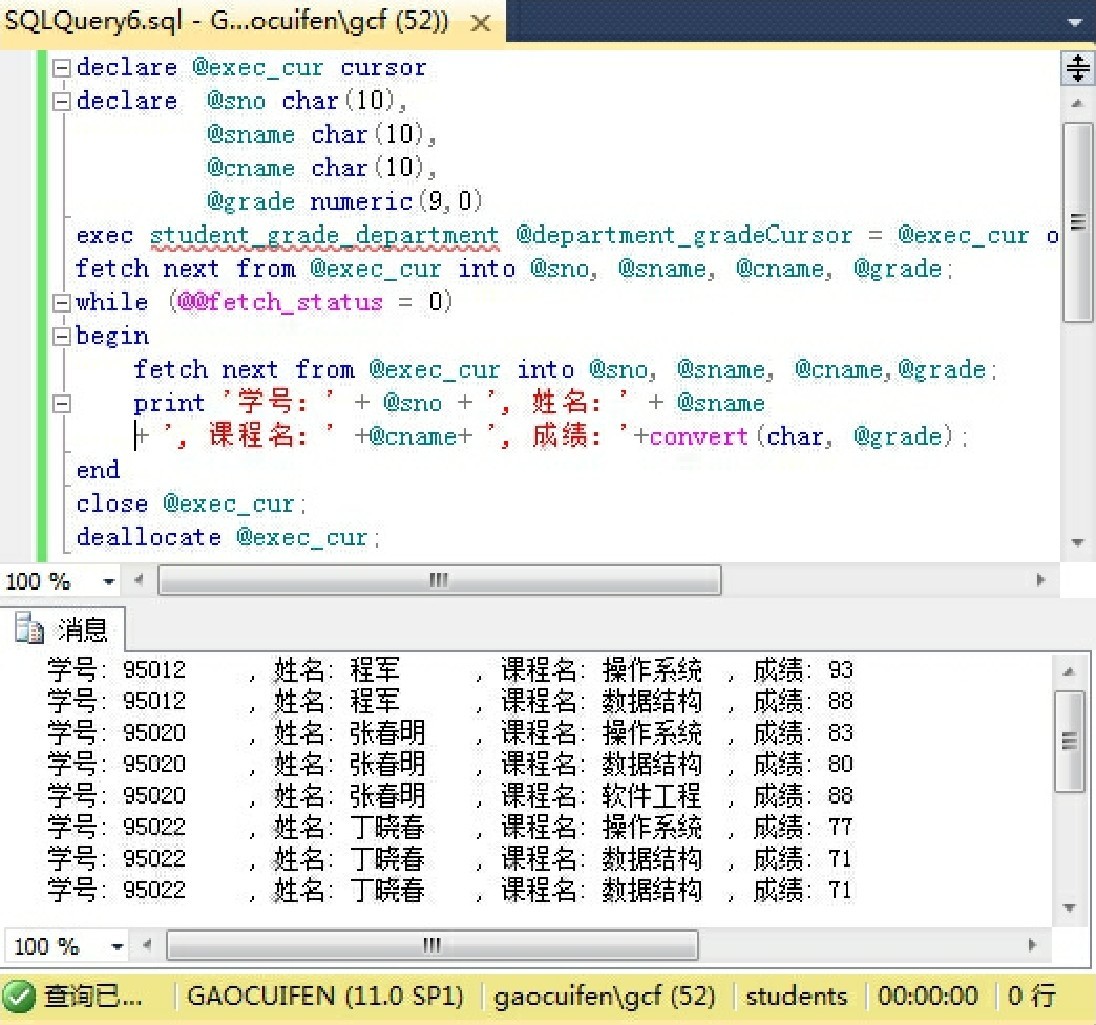Click the 'end' keyword line in code
1096x1025 pixels.
coord(98,470)
